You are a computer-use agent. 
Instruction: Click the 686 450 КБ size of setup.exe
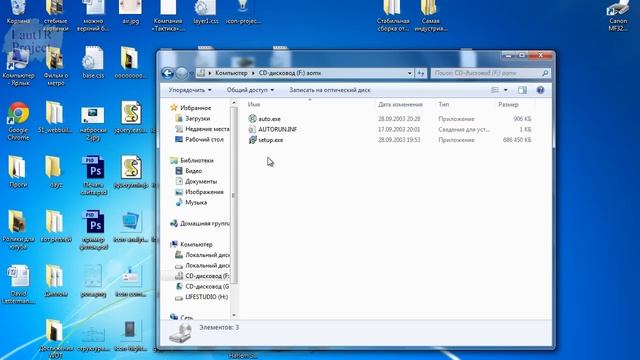(517, 140)
